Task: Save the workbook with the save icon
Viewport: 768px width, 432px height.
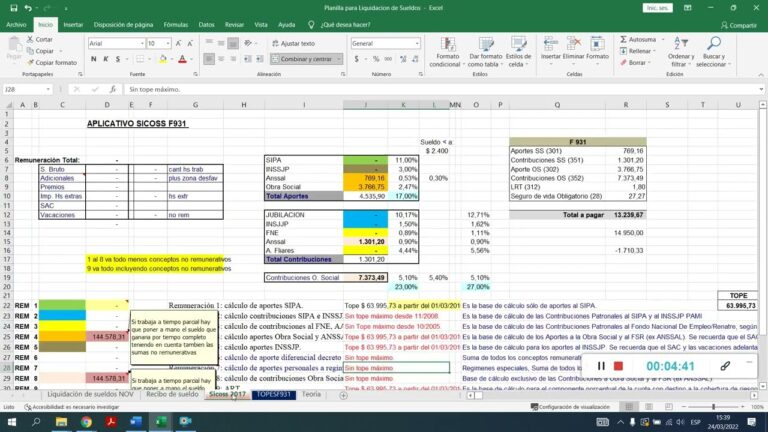Action: (14, 8)
